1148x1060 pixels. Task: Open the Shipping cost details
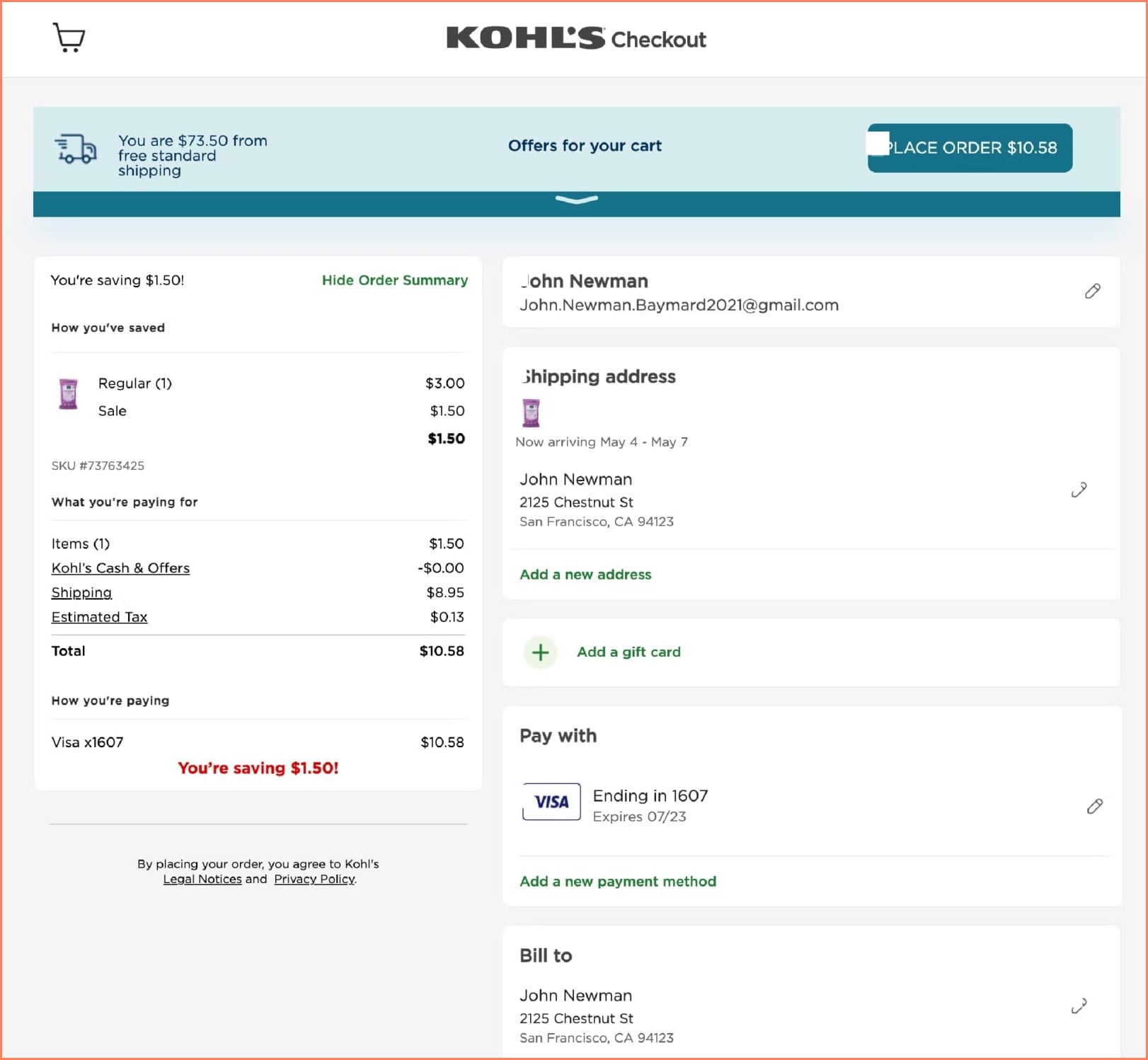81,592
